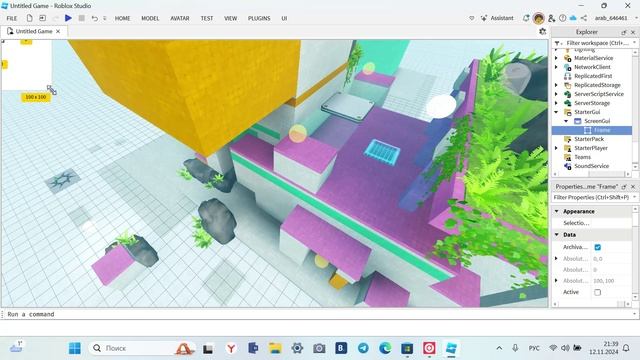The height and width of the screenshot is (360, 640).
Task: Switch to the TEST ribbon tab
Action: click(207, 18)
